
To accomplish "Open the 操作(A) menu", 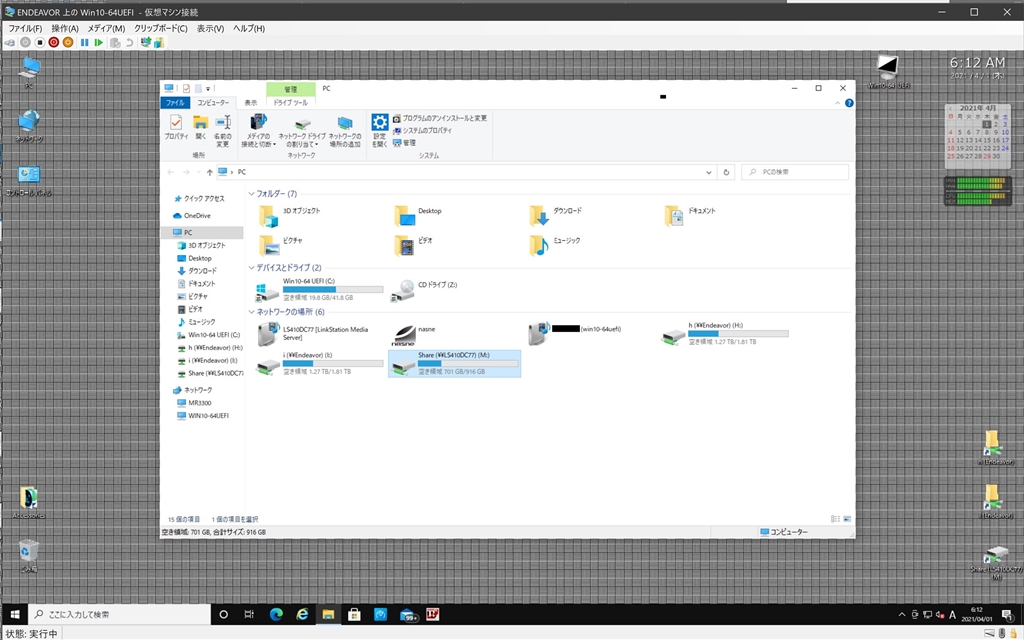I will (65, 29).
